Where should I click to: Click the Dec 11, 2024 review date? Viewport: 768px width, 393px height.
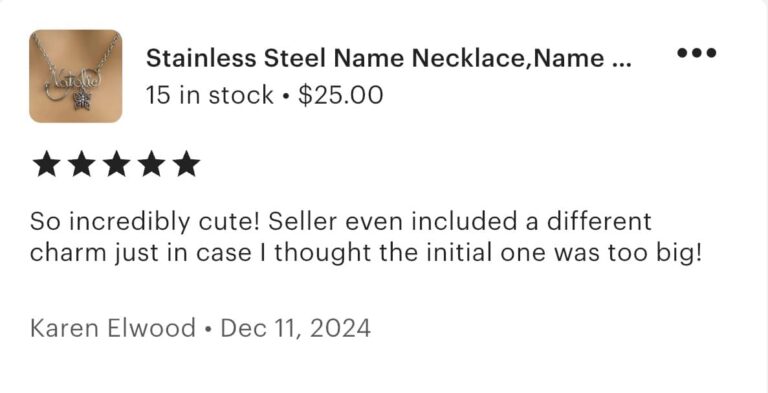(x=296, y=328)
